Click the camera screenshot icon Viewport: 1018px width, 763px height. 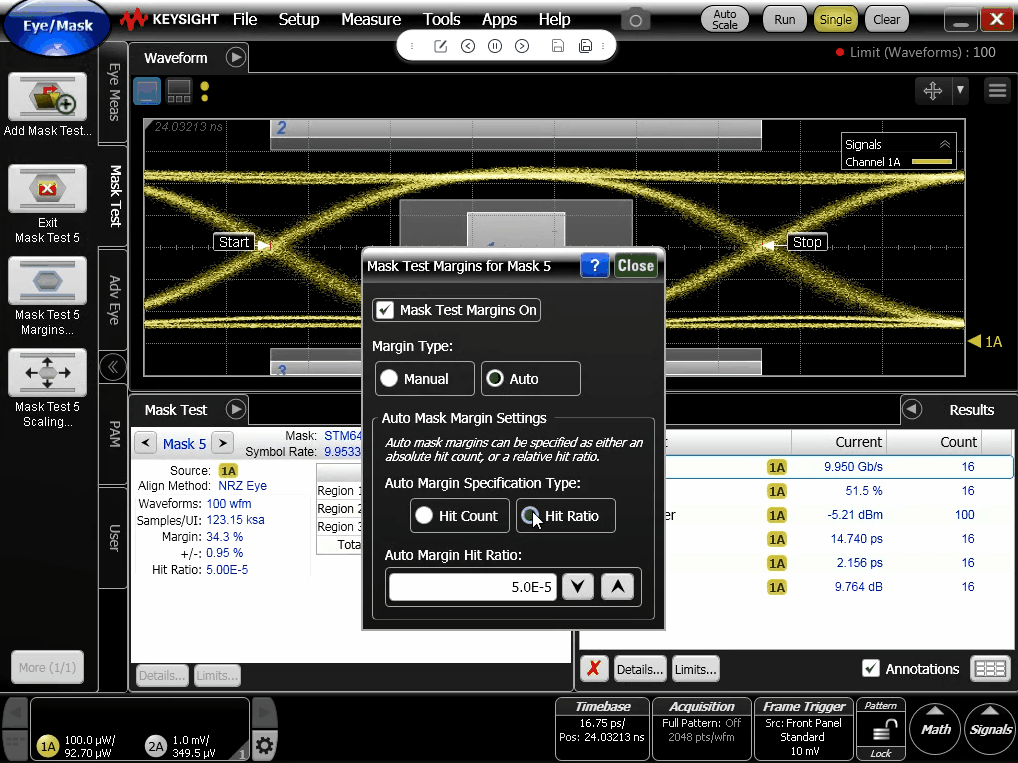click(x=634, y=20)
